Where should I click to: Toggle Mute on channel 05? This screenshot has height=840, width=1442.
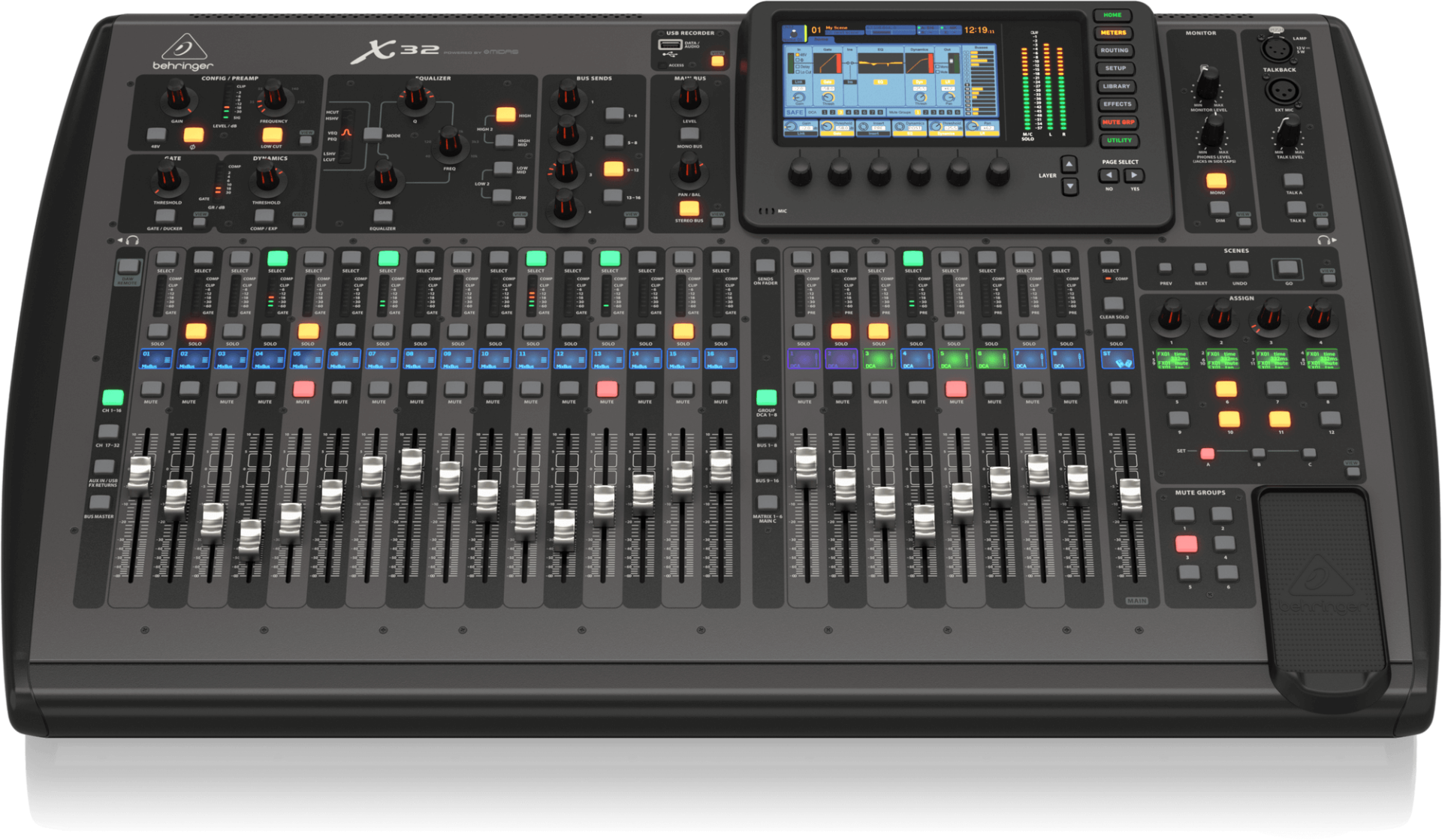pos(303,388)
